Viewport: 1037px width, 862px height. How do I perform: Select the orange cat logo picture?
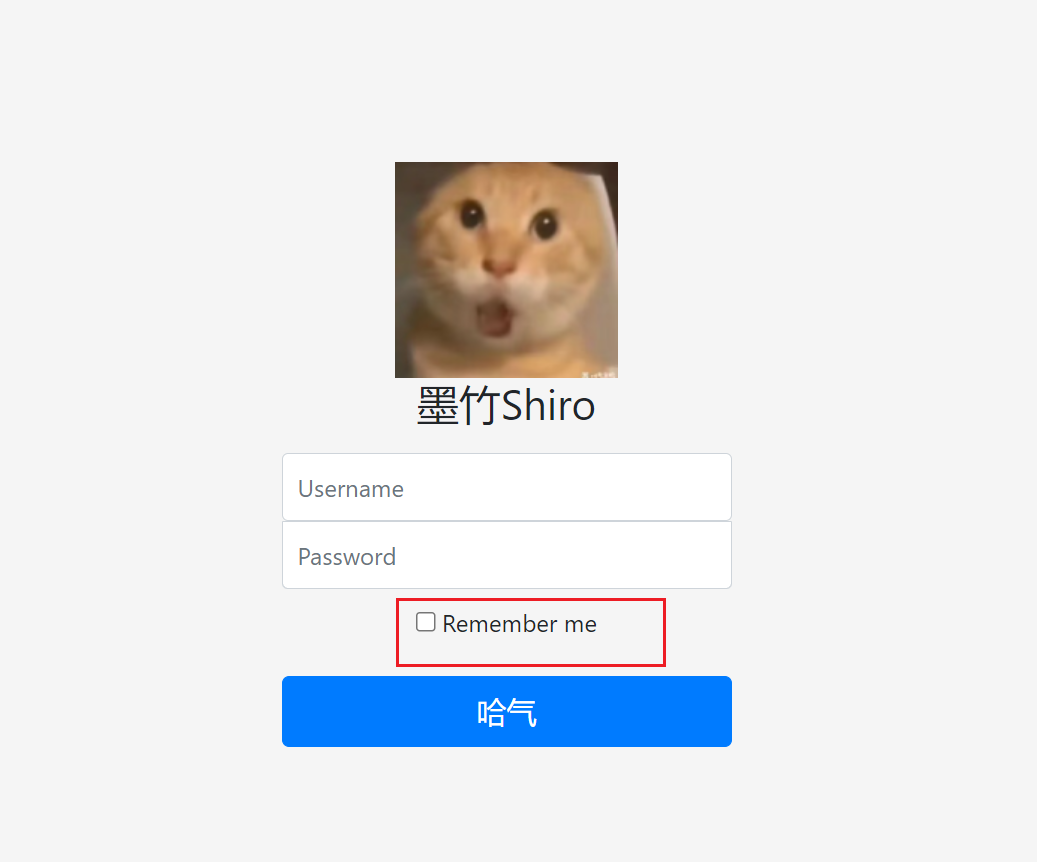point(506,270)
